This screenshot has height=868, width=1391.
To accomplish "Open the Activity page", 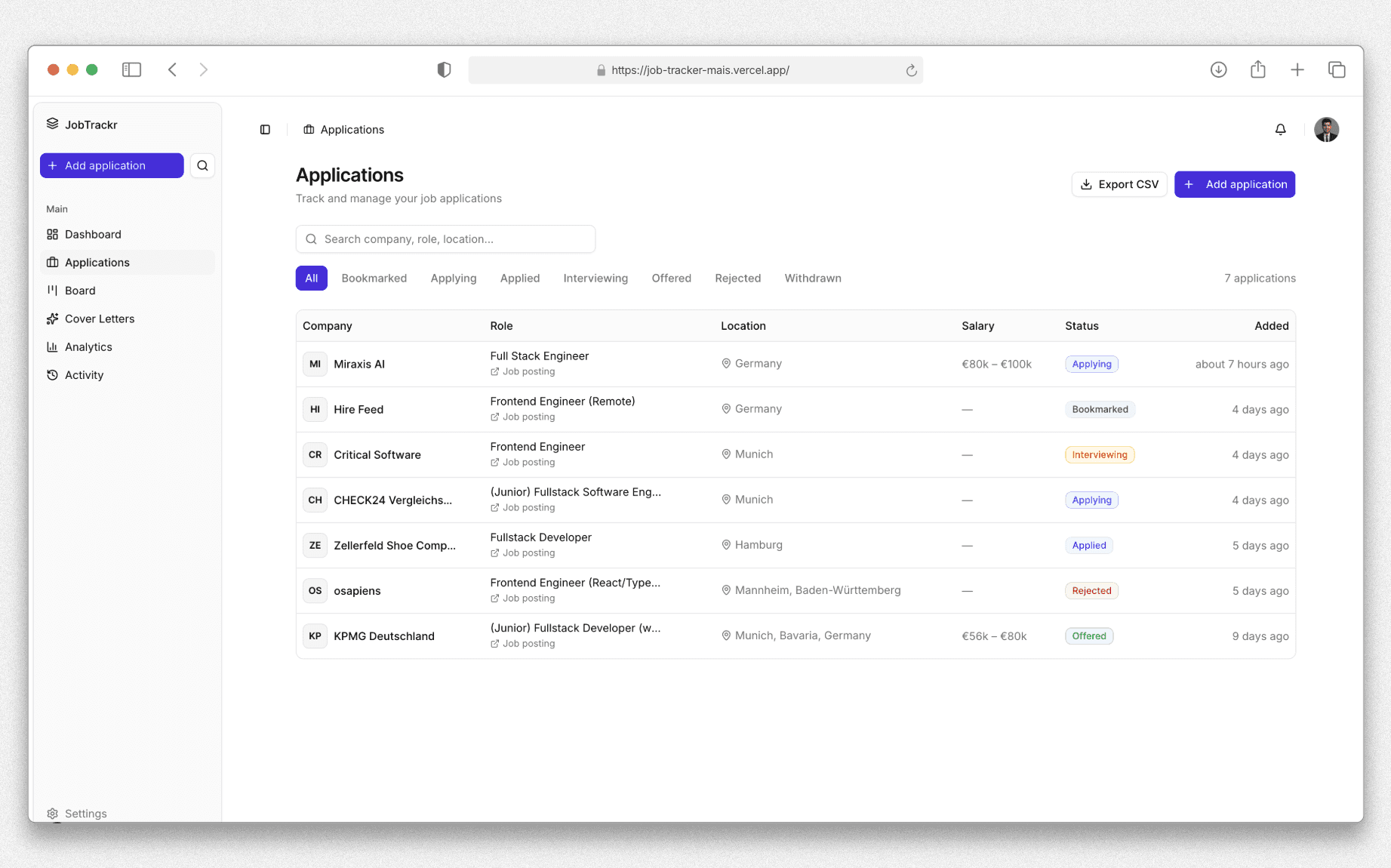I will [127, 375].
